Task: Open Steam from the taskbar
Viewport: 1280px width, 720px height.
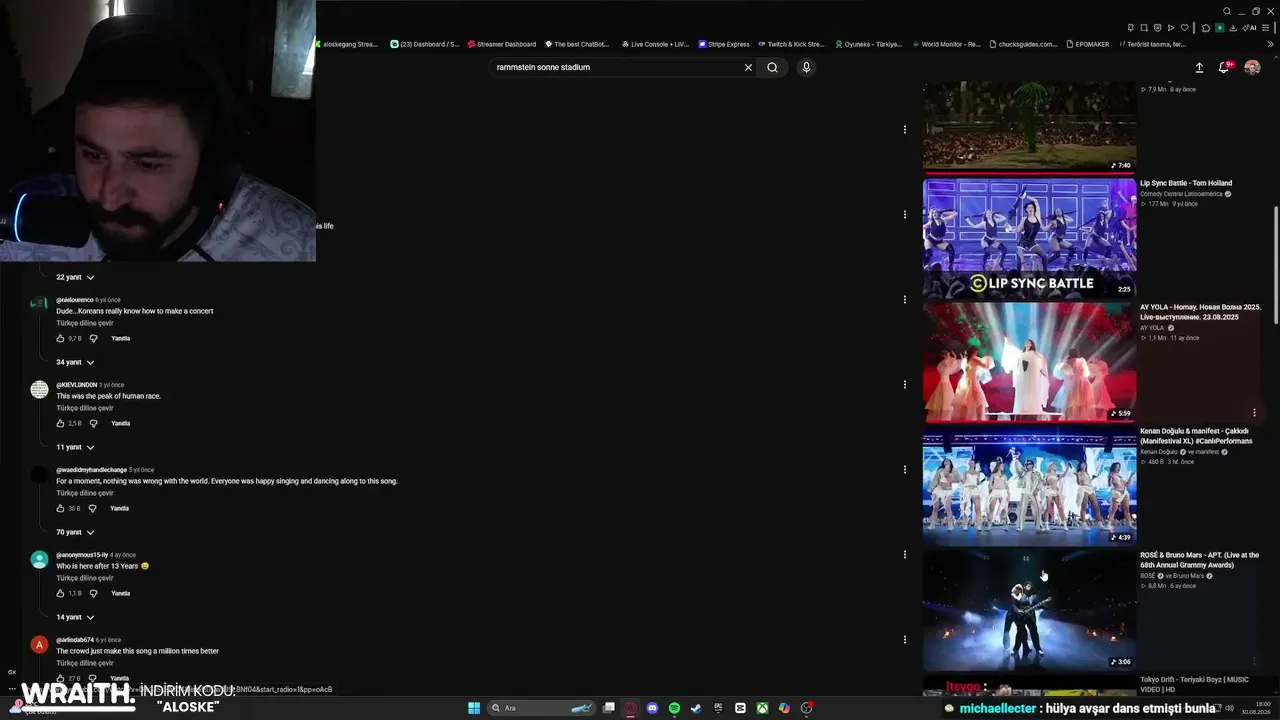Action: tap(696, 708)
